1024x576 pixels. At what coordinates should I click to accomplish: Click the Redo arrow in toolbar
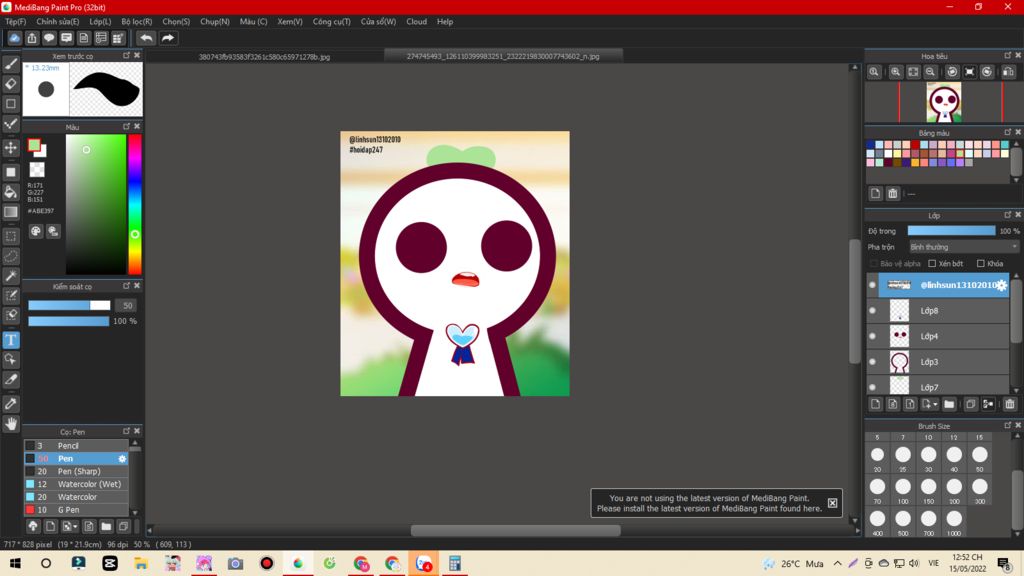(168, 38)
